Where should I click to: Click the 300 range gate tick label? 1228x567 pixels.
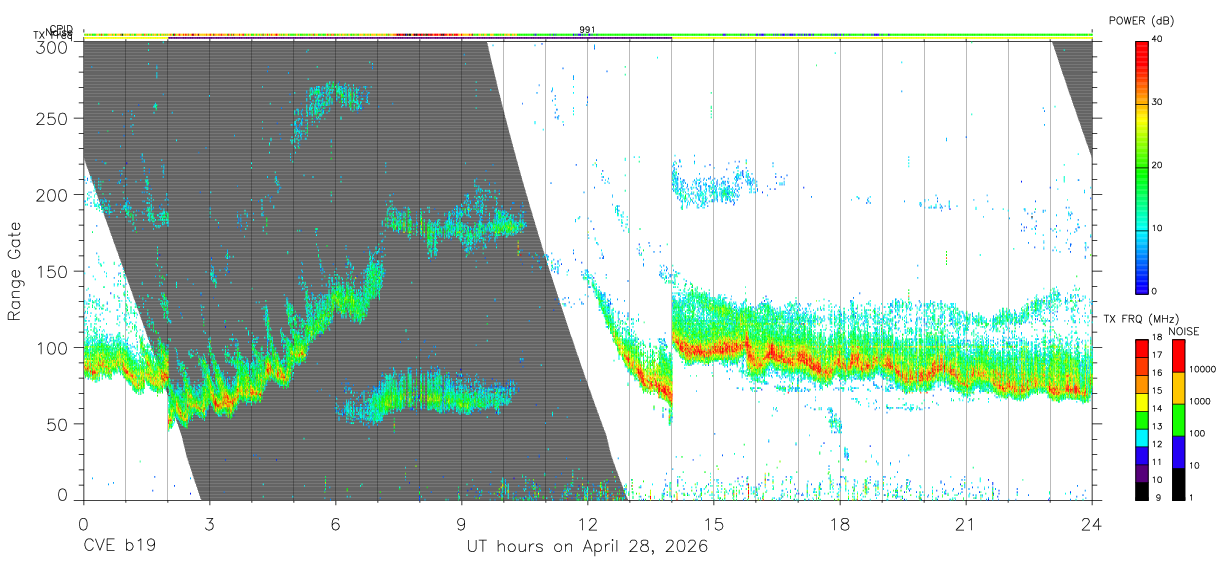54,47
